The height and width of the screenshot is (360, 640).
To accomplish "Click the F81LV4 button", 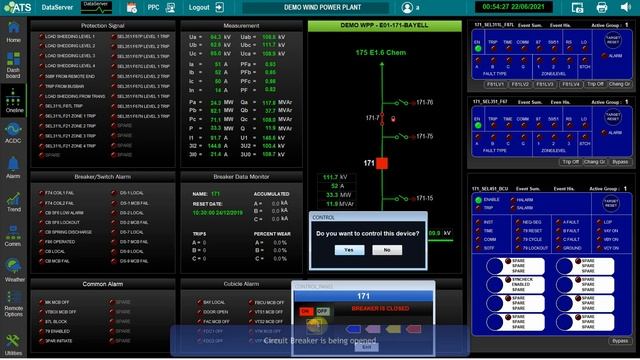I will 570,84.
